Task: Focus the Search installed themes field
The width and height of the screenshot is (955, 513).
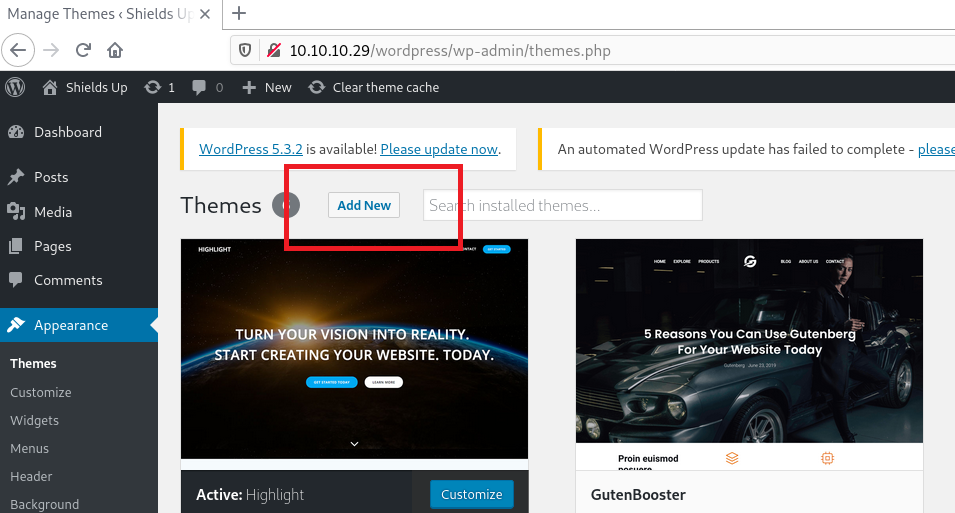Action: (562, 205)
